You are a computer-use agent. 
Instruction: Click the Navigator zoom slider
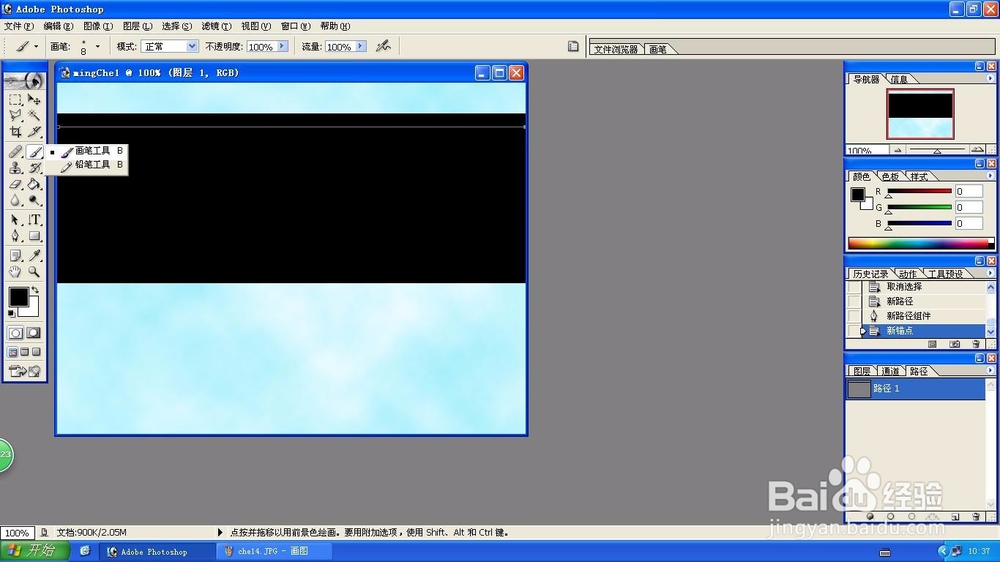click(x=937, y=150)
